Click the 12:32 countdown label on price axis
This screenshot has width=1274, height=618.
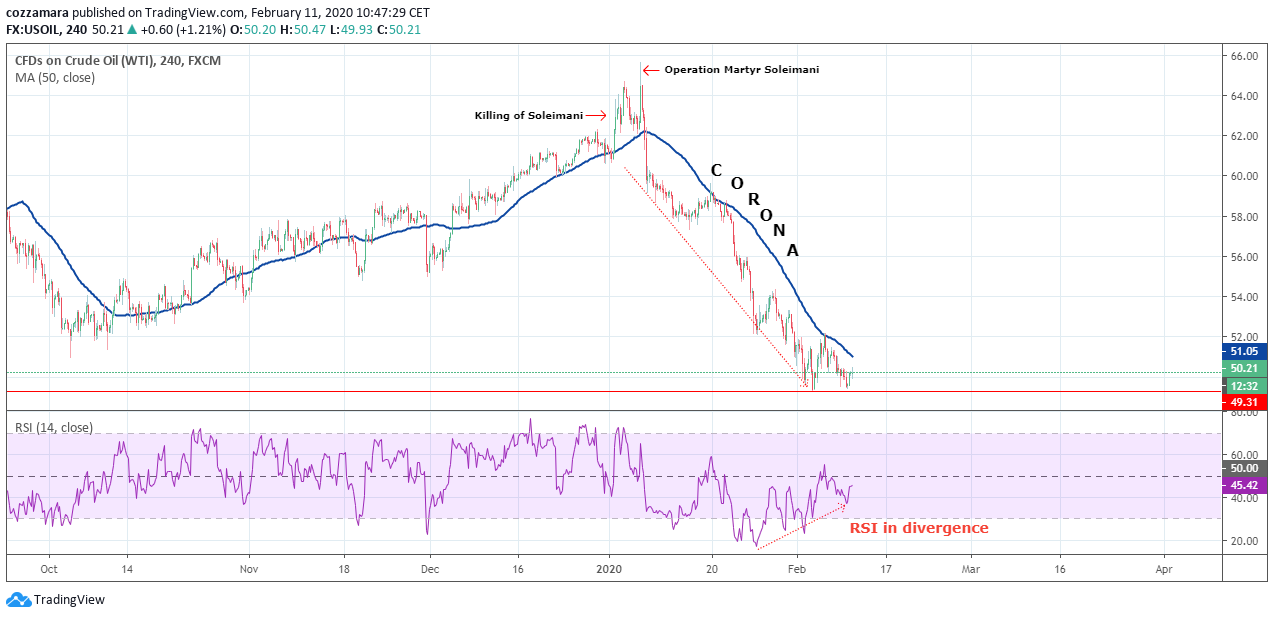[1245, 385]
